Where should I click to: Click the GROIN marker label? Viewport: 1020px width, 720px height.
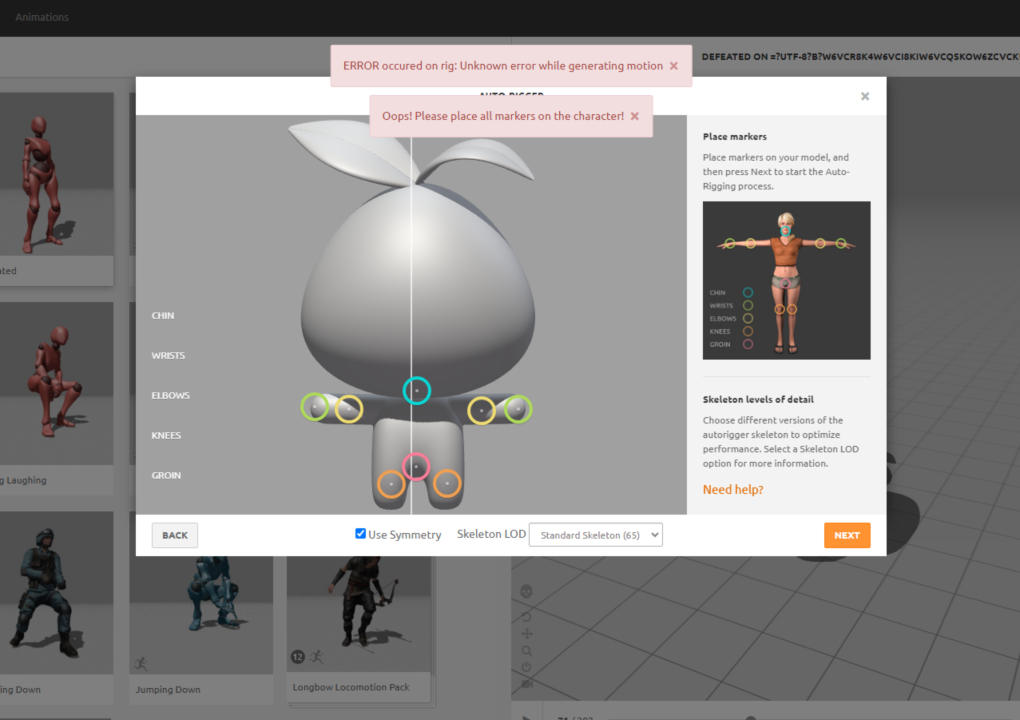pyautogui.click(x=166, y=475)
